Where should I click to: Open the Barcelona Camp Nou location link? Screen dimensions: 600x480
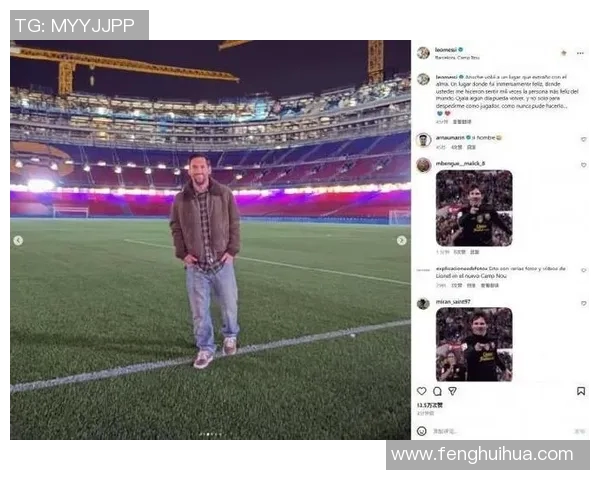pyautogui.click(x=457, y=58)
